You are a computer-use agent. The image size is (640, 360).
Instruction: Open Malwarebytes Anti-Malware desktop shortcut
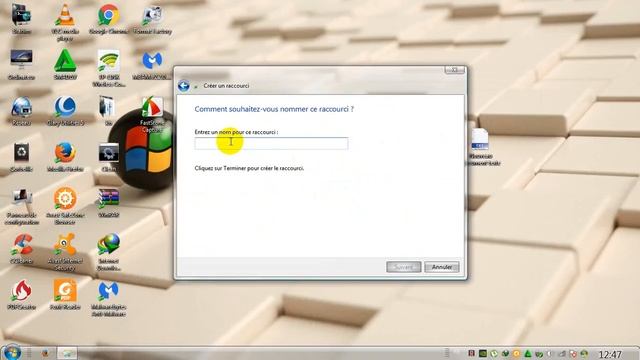(x=109, y=298)
